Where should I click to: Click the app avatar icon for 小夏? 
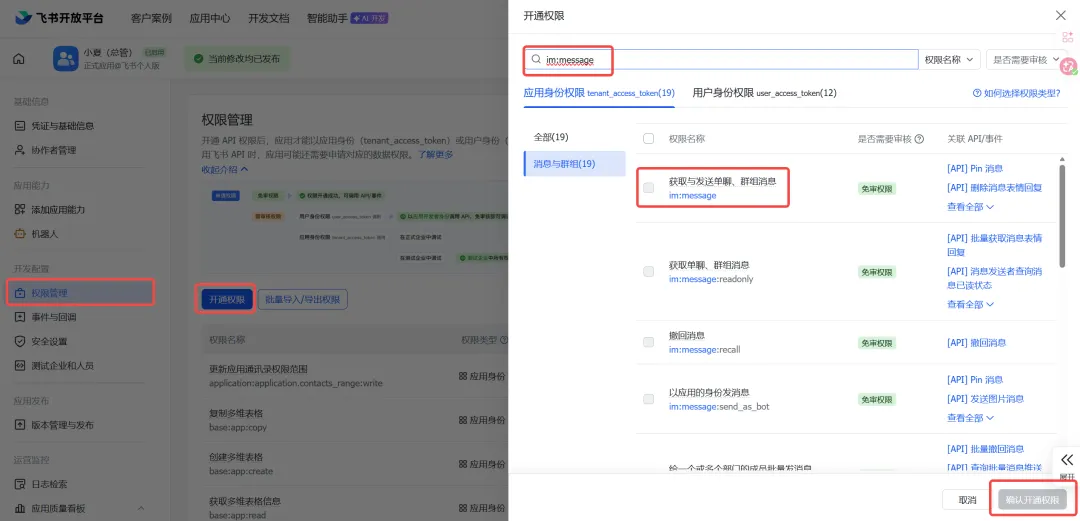pos(65,59)
